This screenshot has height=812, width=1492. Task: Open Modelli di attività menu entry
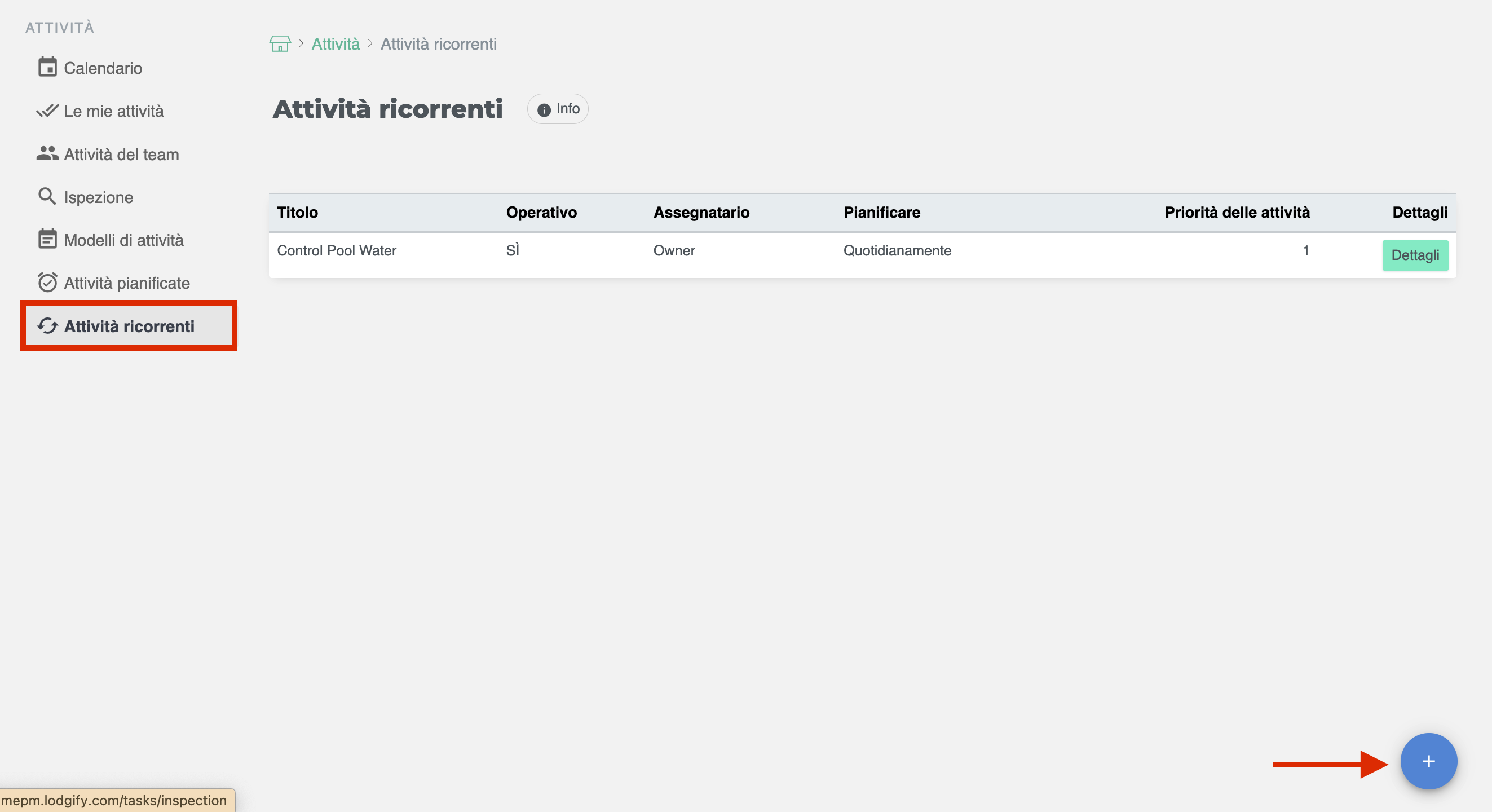coord(123,240)
